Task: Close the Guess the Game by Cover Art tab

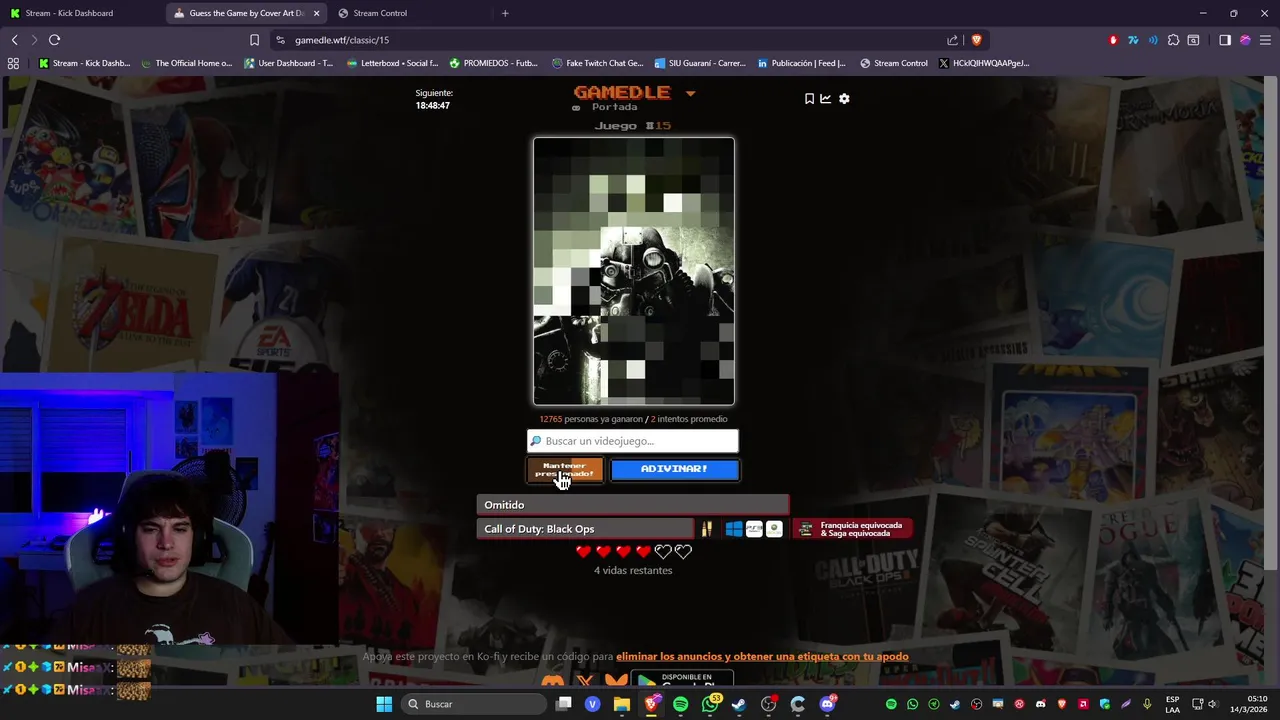Action: point(317,13)
